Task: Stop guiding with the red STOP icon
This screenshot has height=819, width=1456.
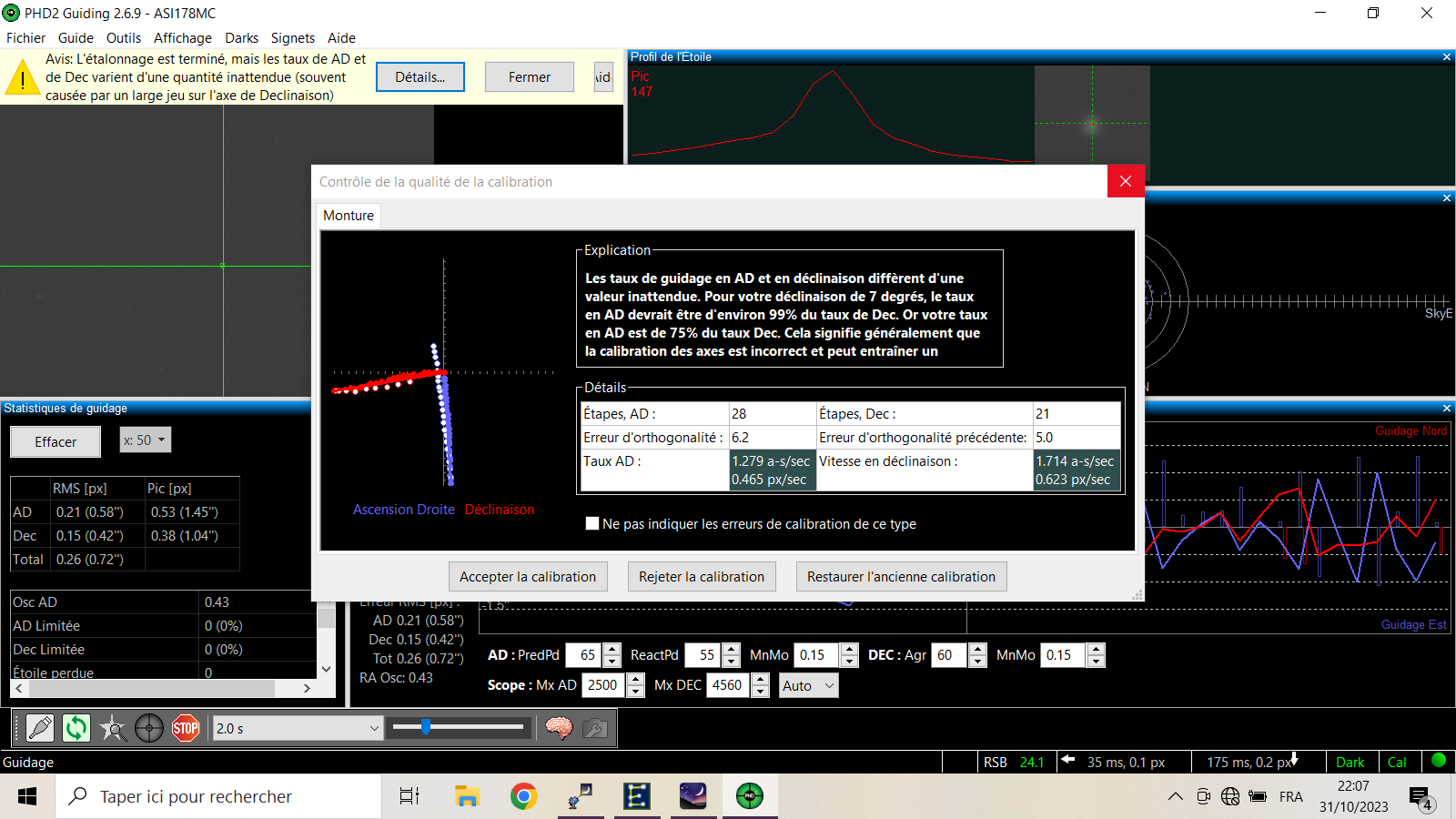Action: 186,728
